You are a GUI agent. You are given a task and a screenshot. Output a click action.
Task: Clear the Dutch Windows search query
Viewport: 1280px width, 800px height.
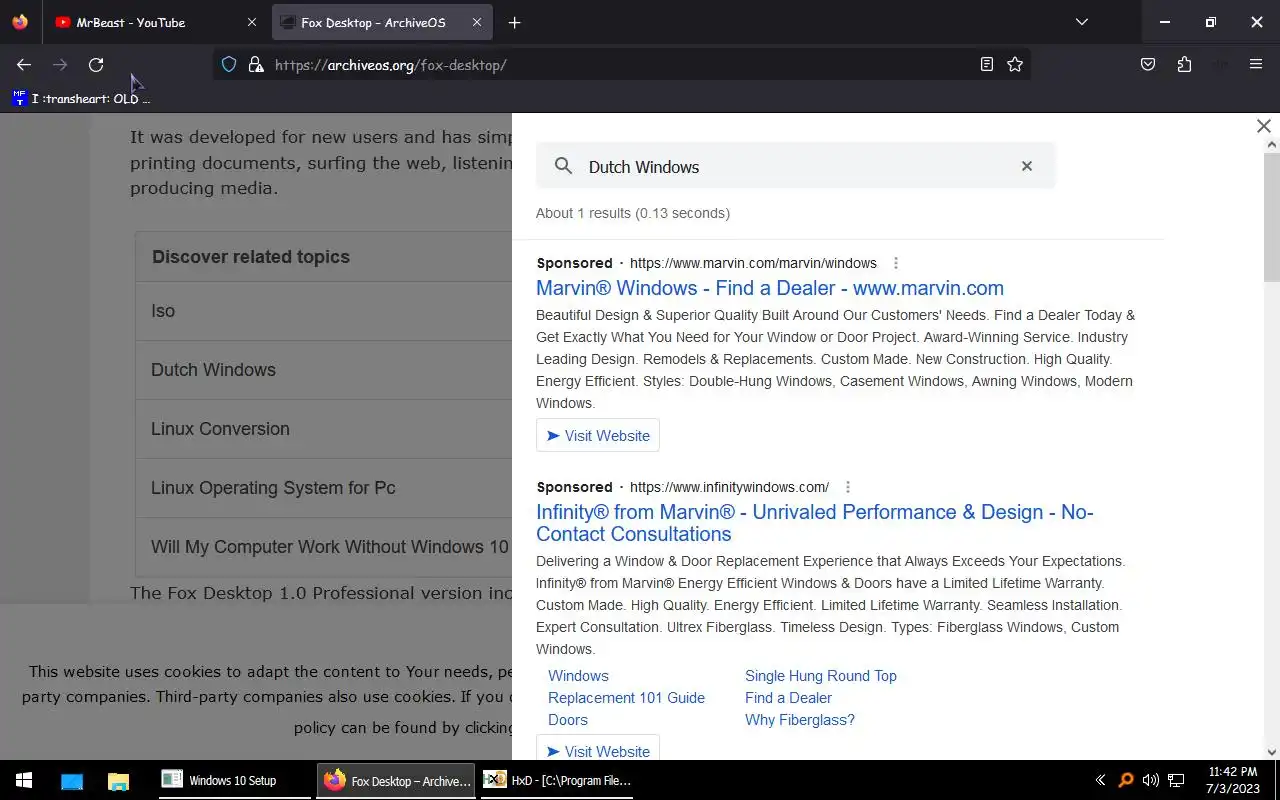tap(1026, 166)
